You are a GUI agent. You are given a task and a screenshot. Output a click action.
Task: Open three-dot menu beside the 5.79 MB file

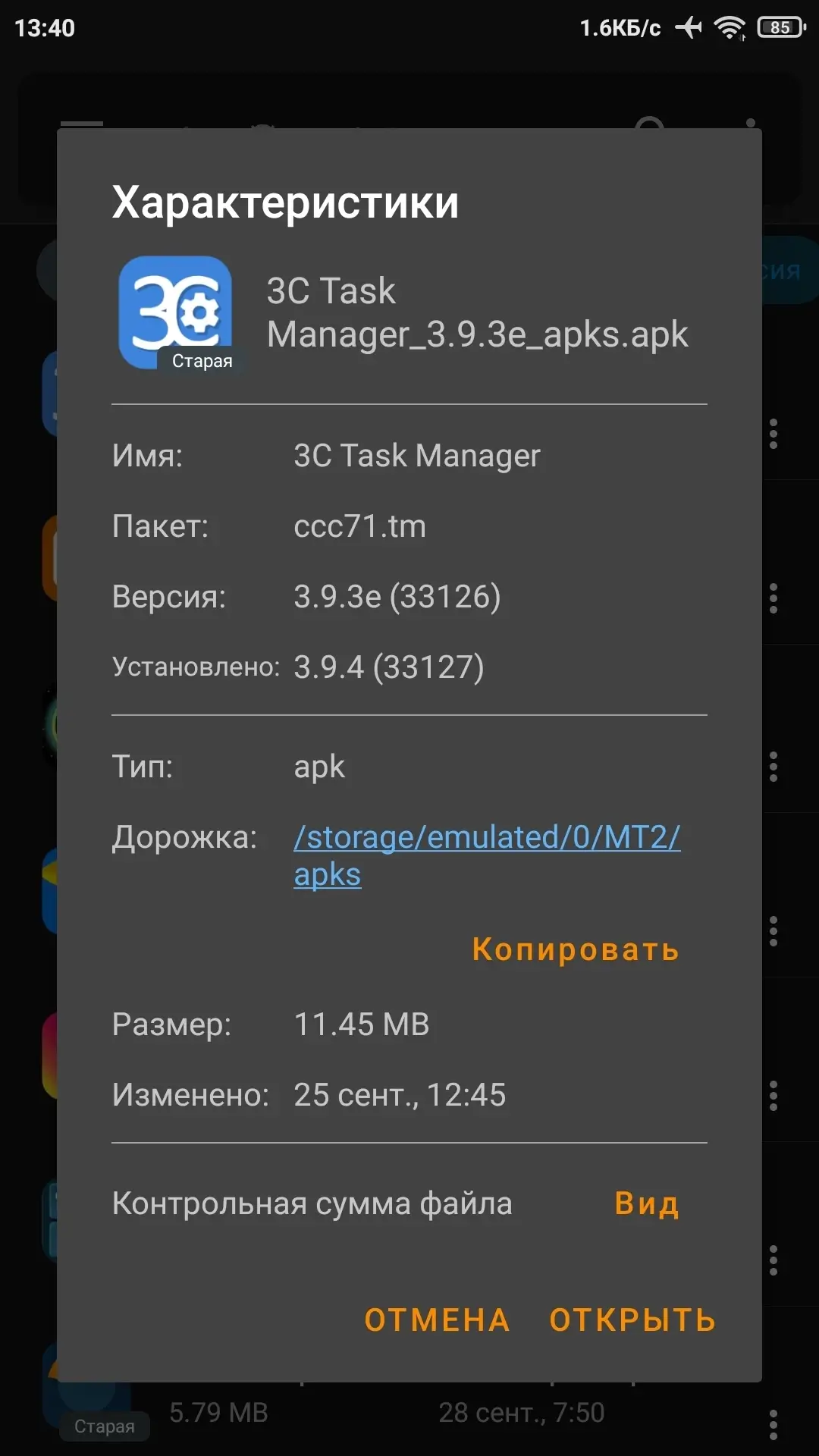point(773,1424)
